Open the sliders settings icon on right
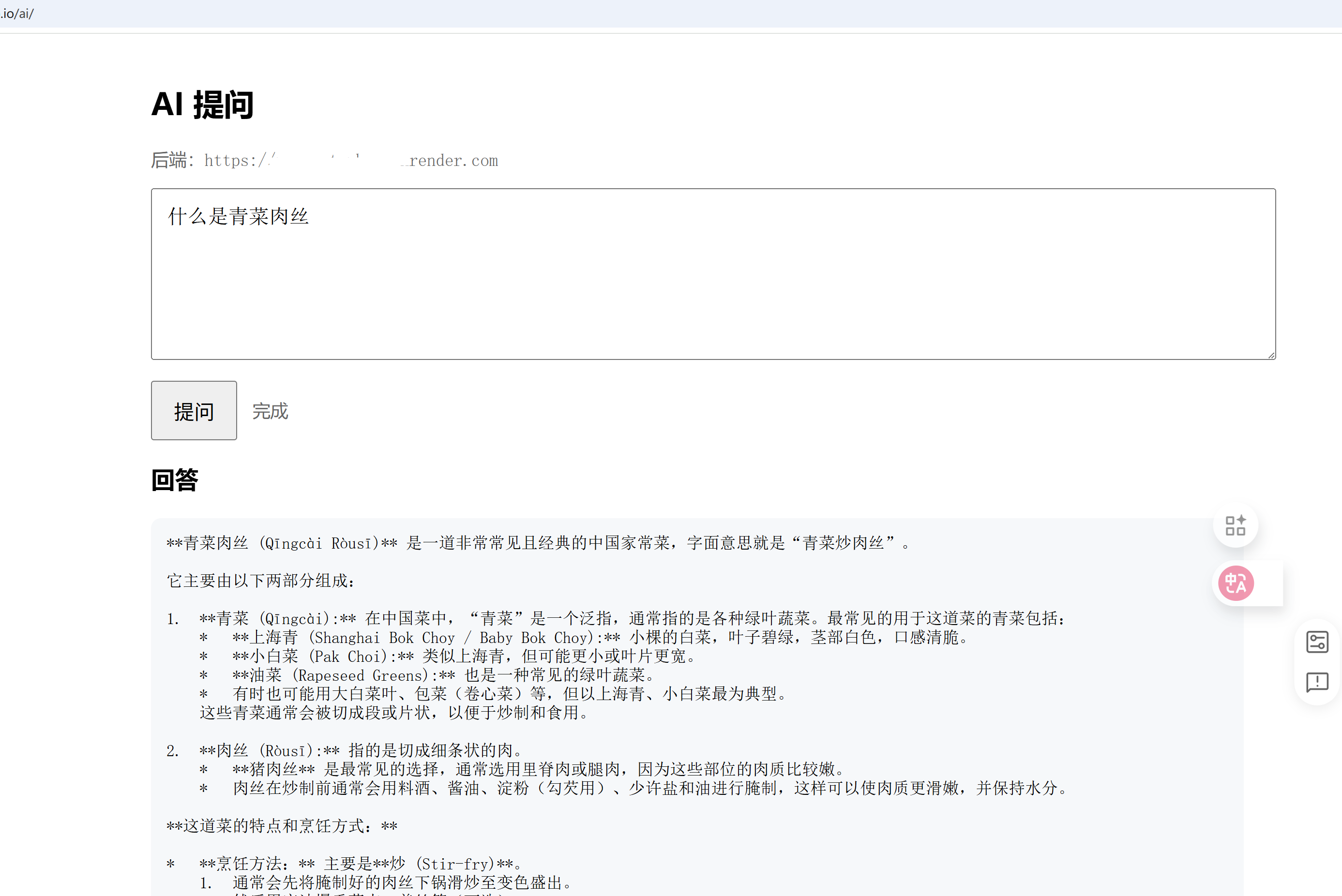Image resolution: width=1342 pixels, height=896 pixels. pyautogui.click(x=1317, y=642)
